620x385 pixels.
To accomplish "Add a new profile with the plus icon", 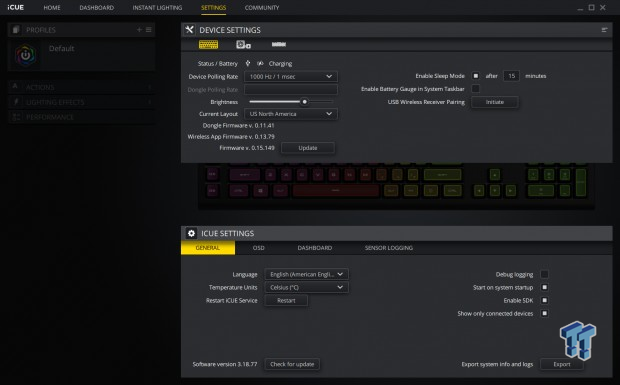I will pos(139,30).
